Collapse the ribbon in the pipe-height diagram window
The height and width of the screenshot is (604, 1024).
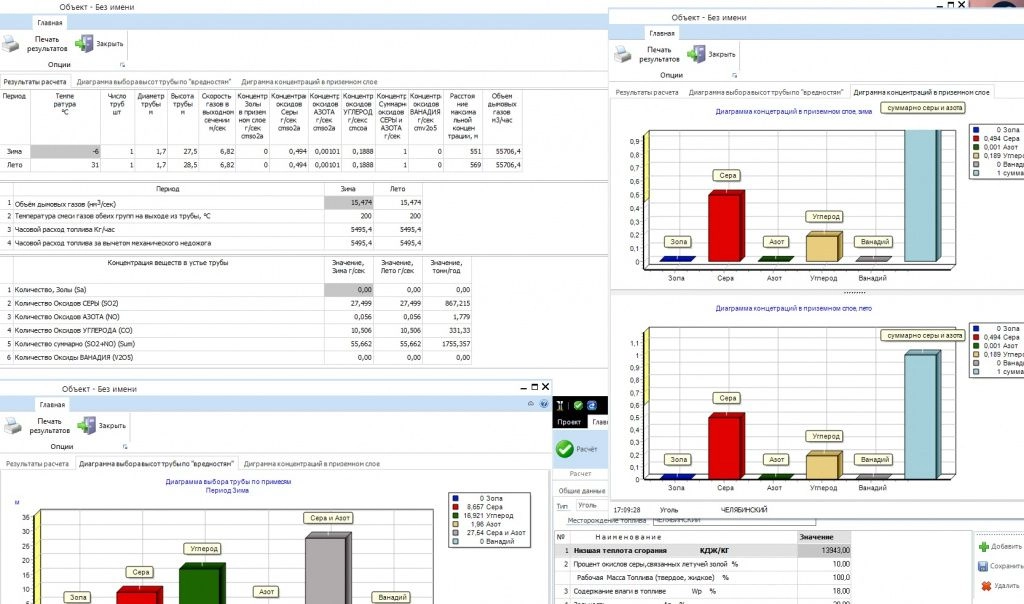pos(531,404)
